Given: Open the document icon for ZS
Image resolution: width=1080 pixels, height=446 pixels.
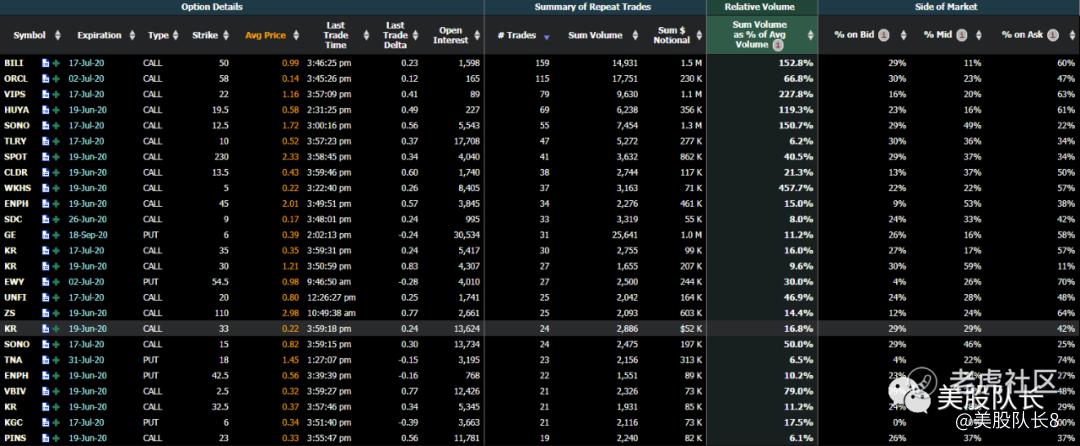Looking at the screenshot, I should [45, 313].
